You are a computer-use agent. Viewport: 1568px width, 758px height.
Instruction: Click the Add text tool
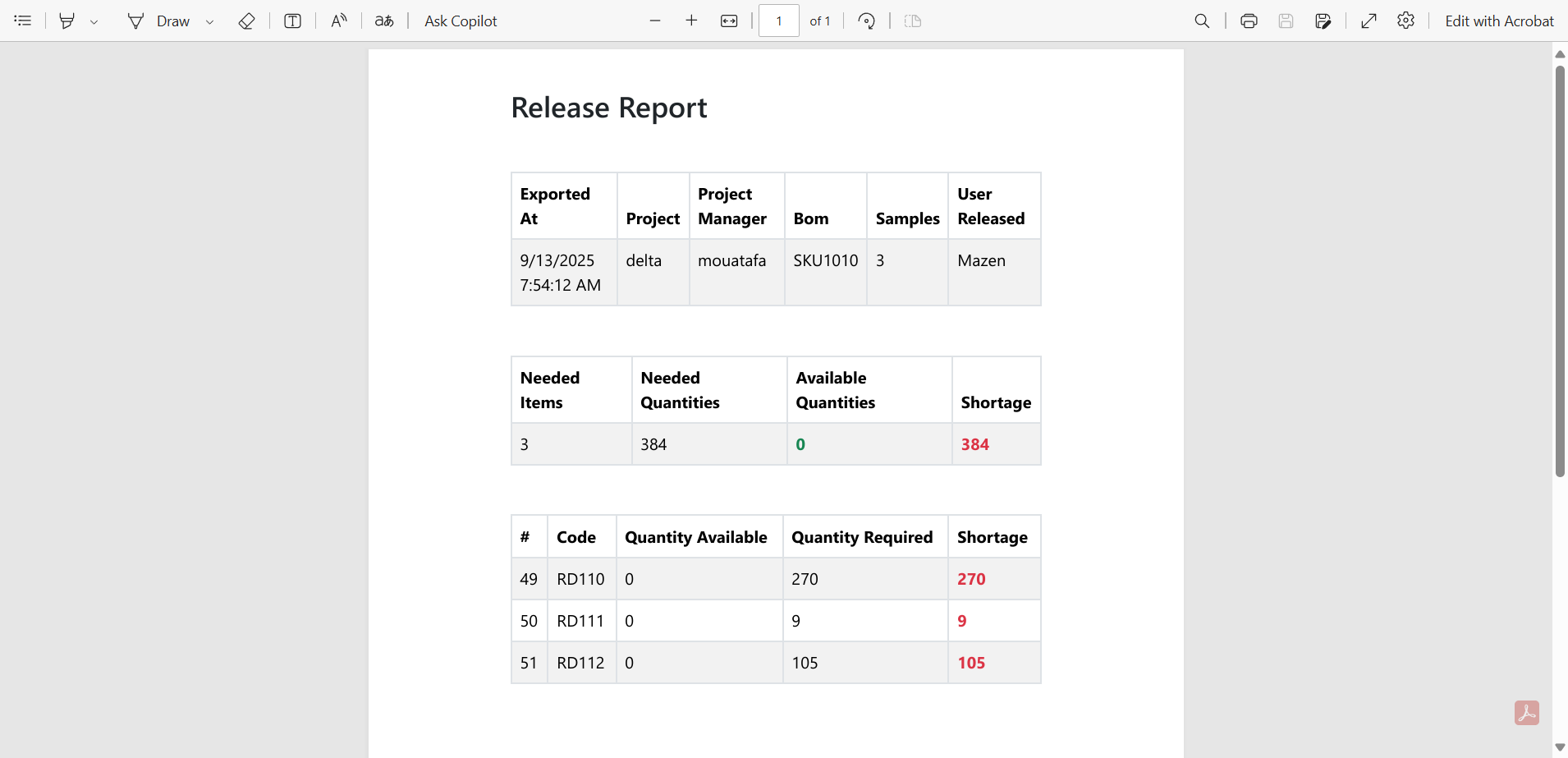[292, 21]
